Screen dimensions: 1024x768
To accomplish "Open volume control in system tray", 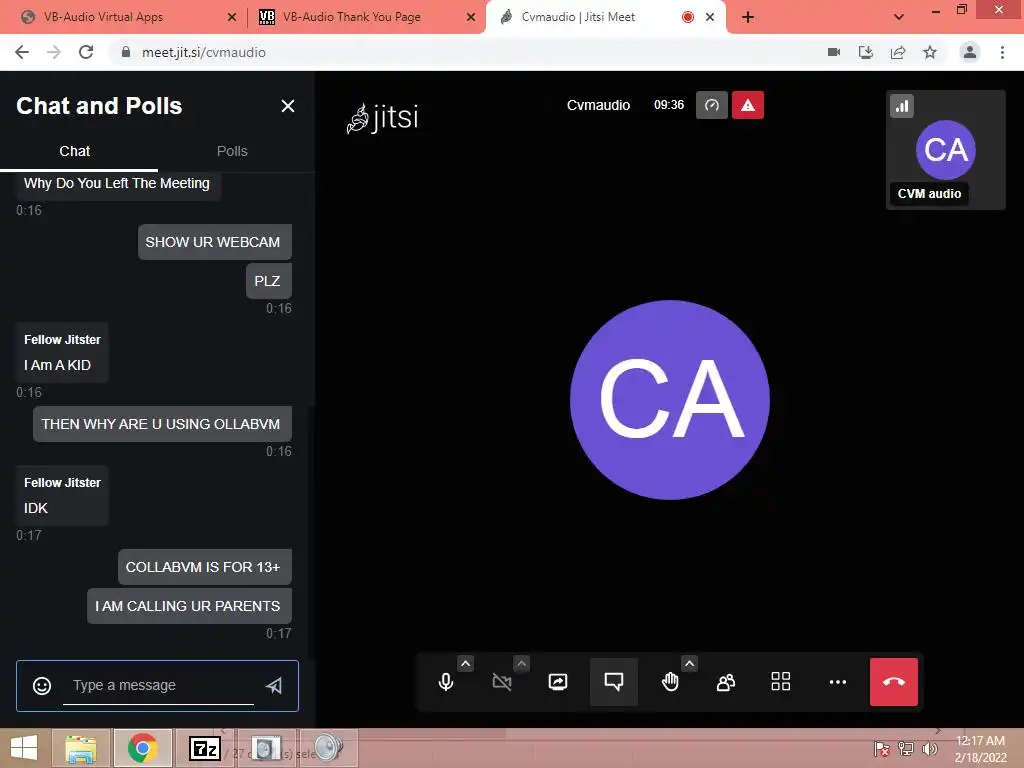I will pos(930,749).
